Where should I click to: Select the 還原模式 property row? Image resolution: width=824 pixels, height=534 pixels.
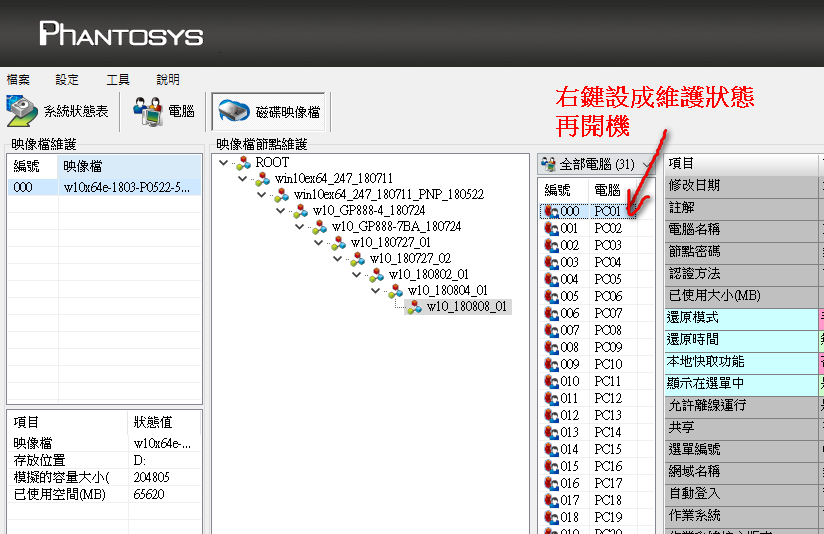(741, 317)
